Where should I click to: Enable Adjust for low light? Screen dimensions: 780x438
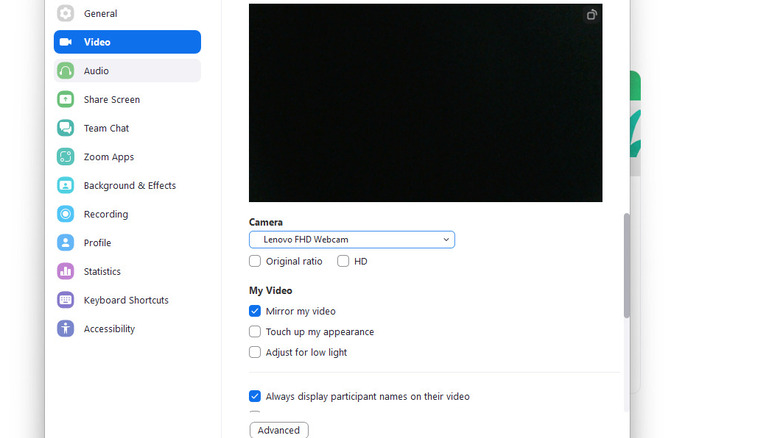[255, 352]
